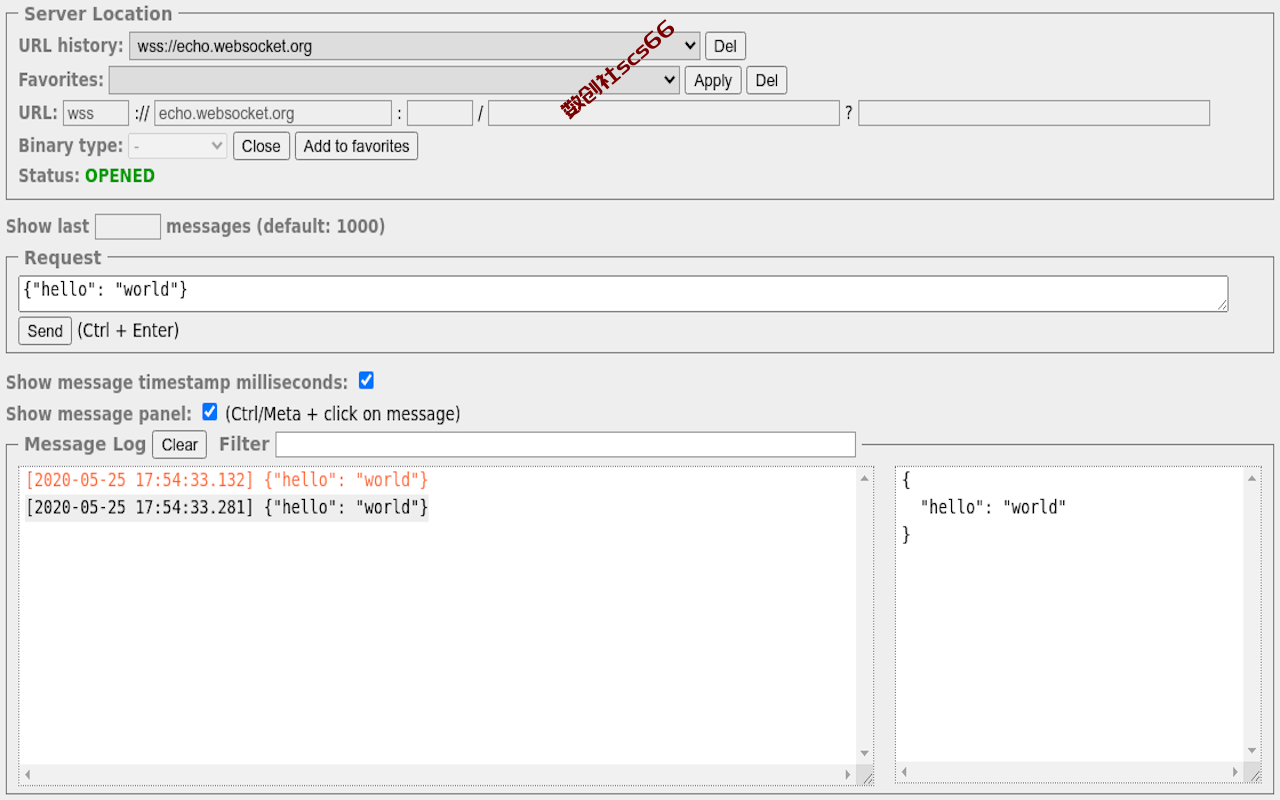Select the received message at 17:54:33.281

227,508
